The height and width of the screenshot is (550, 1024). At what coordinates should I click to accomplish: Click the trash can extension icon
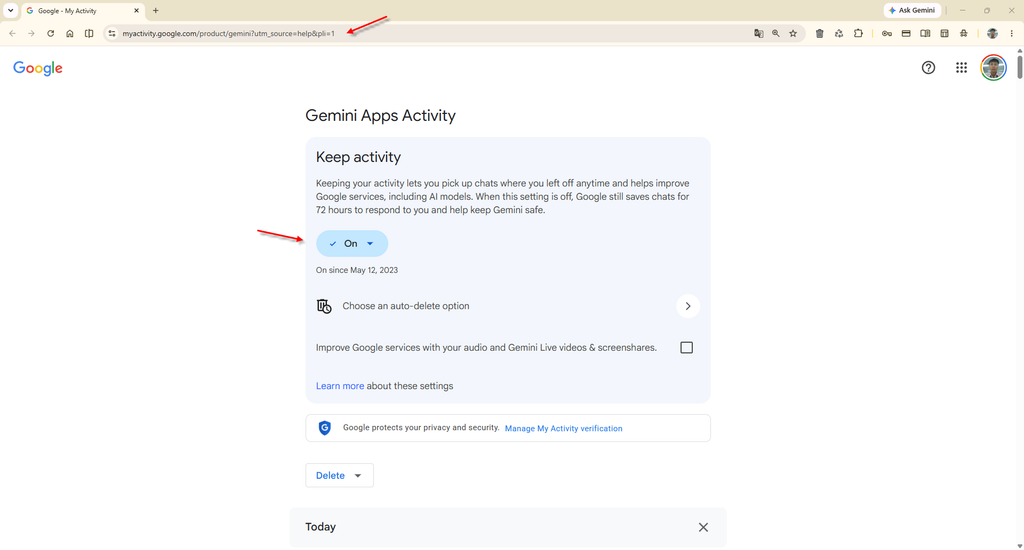(x=820, y=33)
